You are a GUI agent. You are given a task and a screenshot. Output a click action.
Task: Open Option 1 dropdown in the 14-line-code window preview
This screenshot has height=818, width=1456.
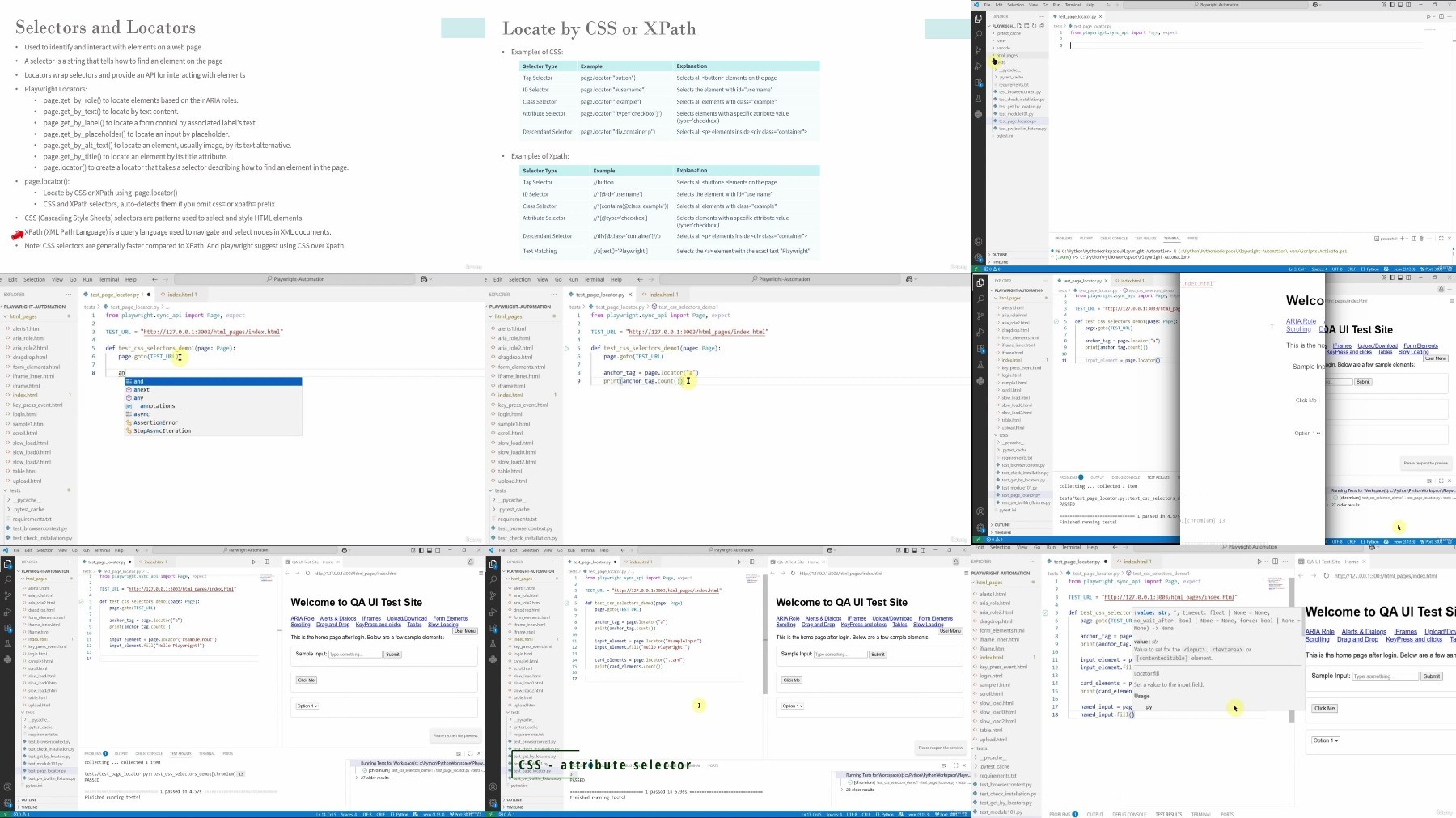tap(307, 706)
